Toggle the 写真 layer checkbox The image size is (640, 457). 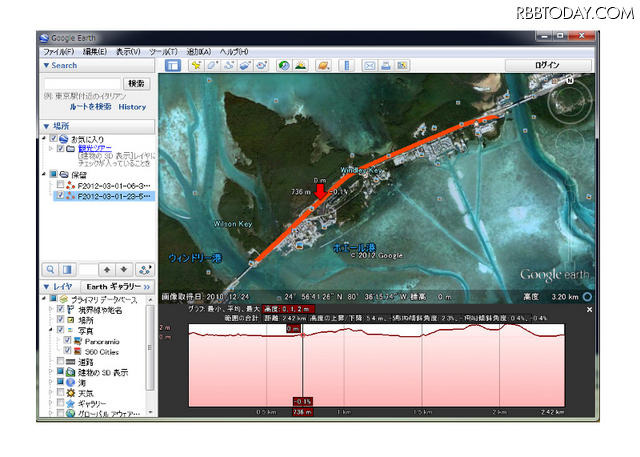(x=60, y=330)
